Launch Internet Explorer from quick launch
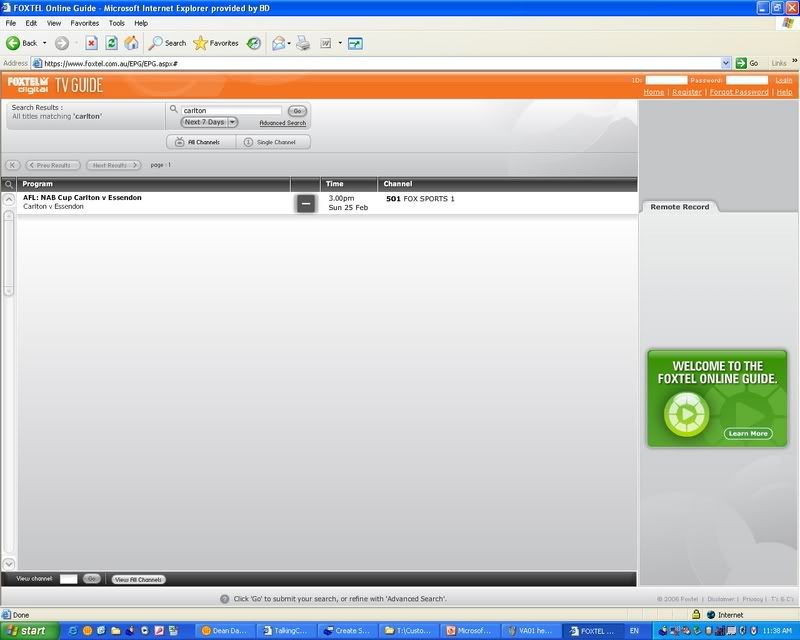 72,631
